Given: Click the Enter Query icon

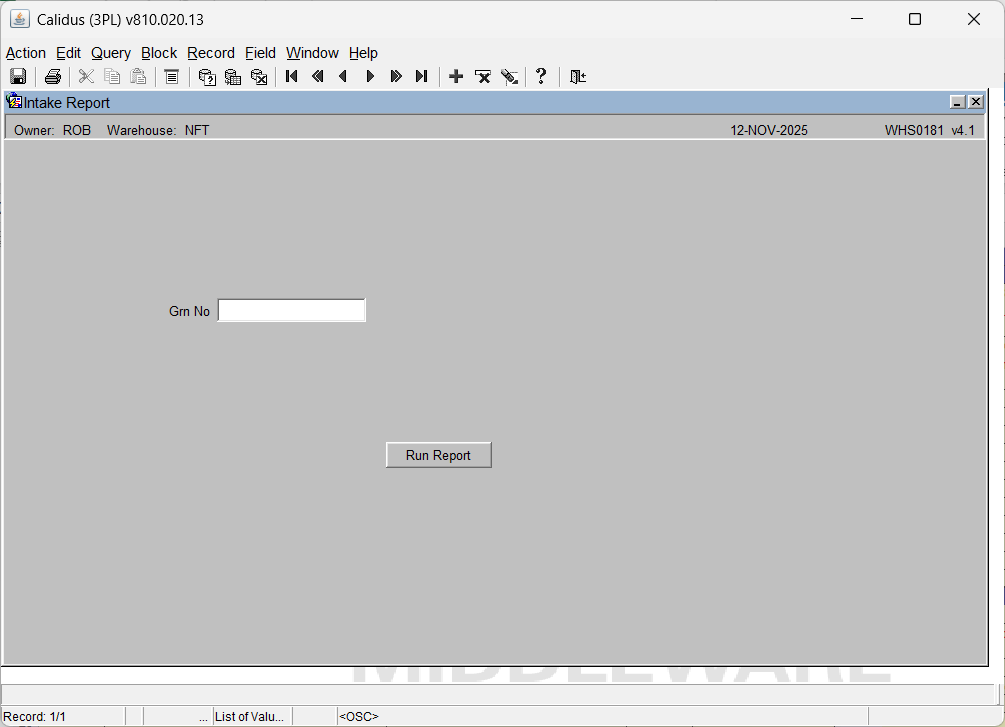Looking at the screenshot, I should point(207,77).
